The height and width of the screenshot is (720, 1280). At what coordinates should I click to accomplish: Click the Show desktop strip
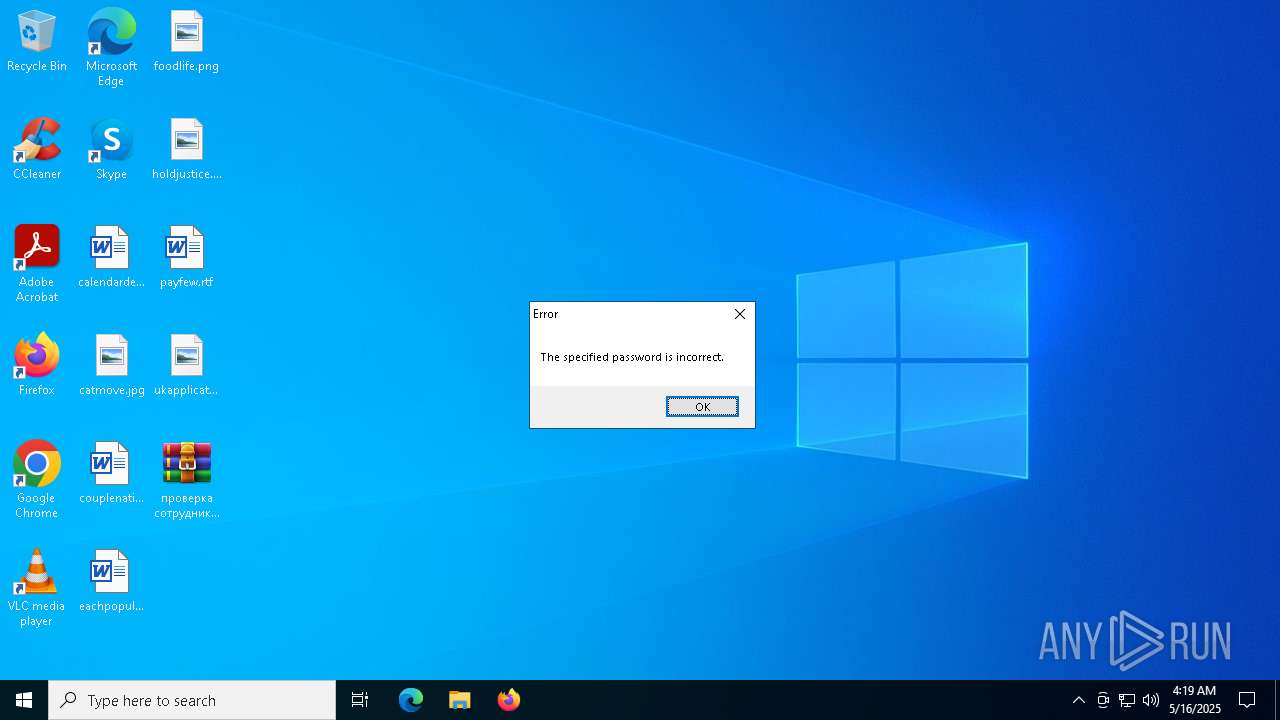point(1277,700)
